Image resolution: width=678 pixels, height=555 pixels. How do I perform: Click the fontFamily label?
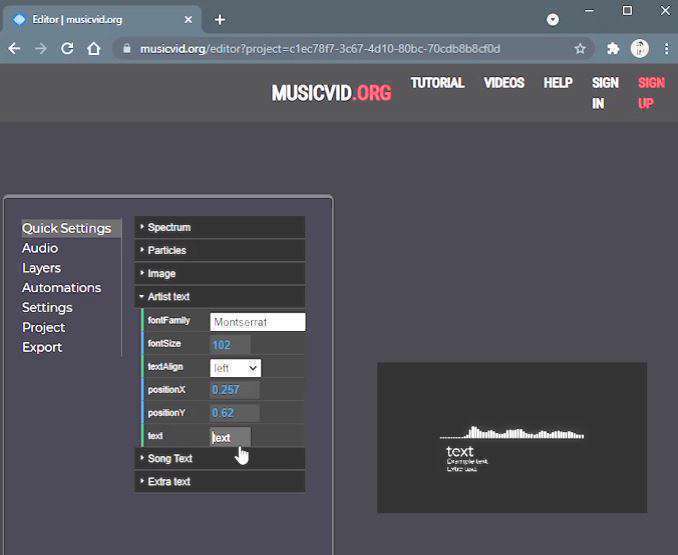pyautogui.click(x=169, y=320)
